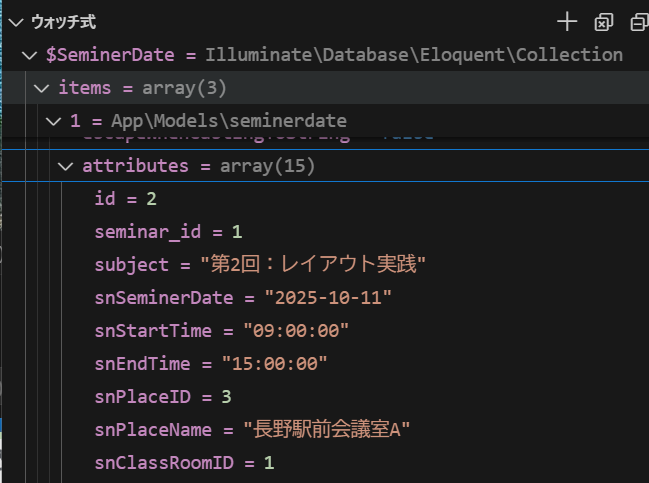Click the ウォッチ式 section title

[64, 22]
